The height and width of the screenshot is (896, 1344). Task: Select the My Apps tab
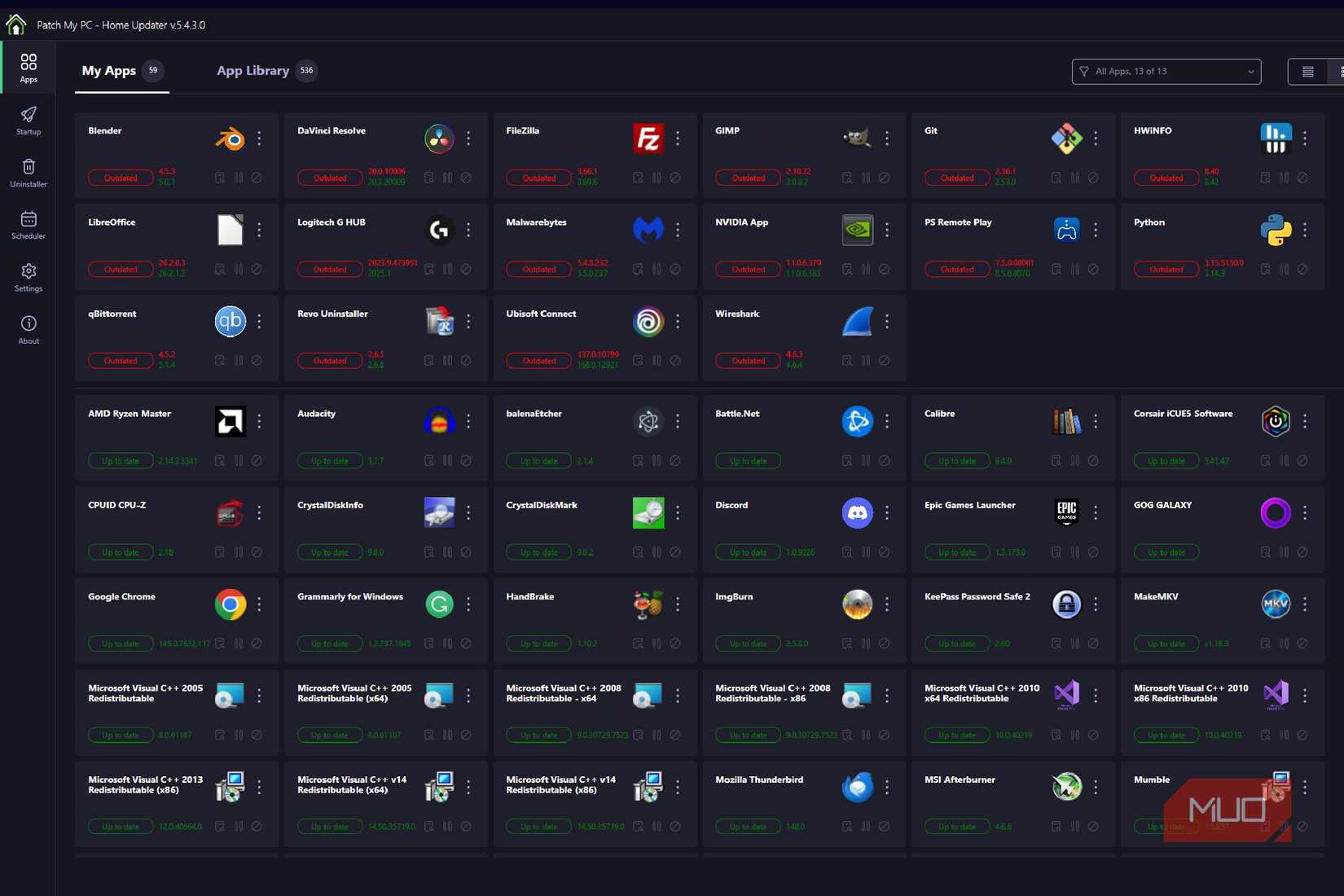click(108, 70)
